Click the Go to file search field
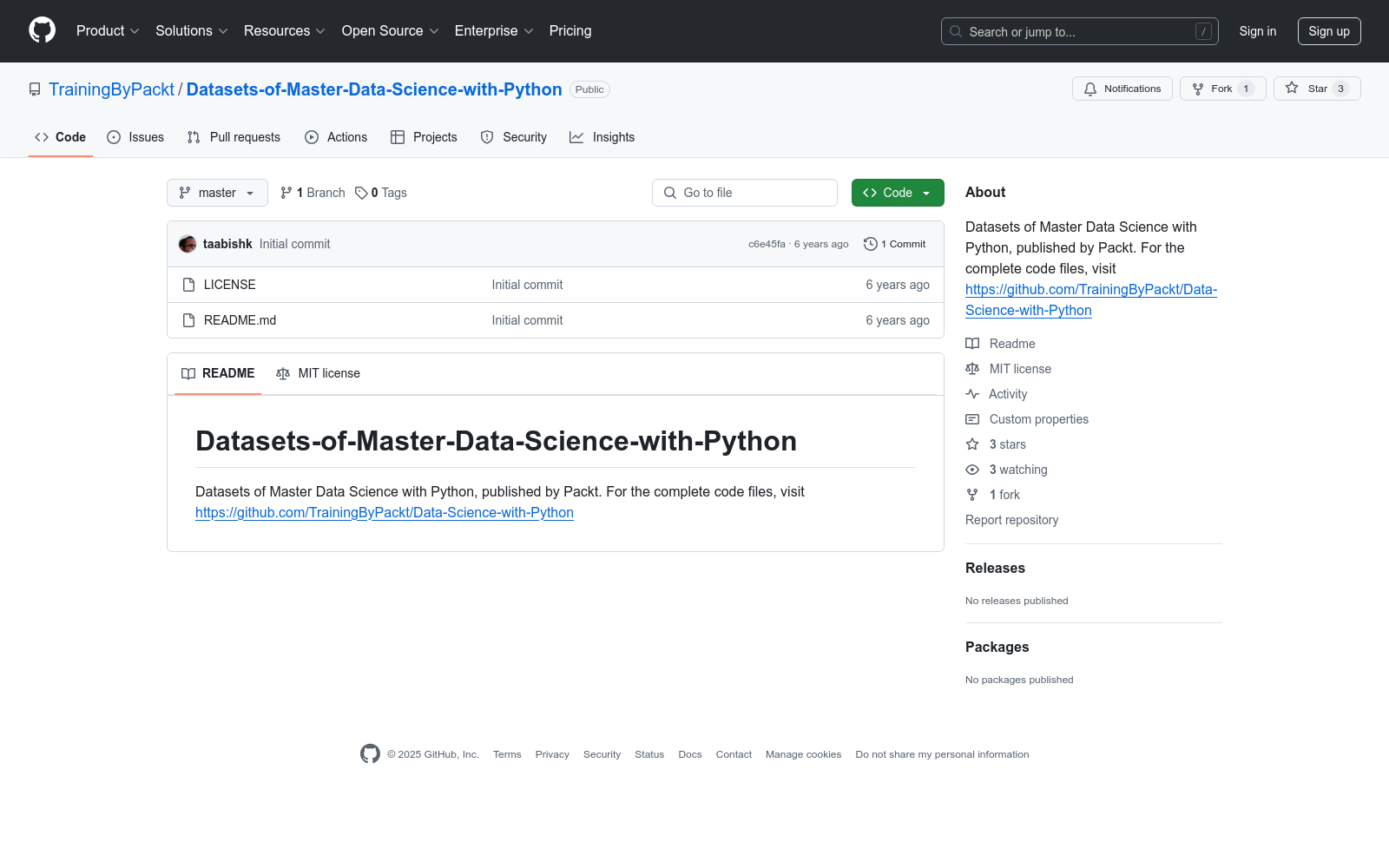1389x868 pixels. (x=745, y=193)
